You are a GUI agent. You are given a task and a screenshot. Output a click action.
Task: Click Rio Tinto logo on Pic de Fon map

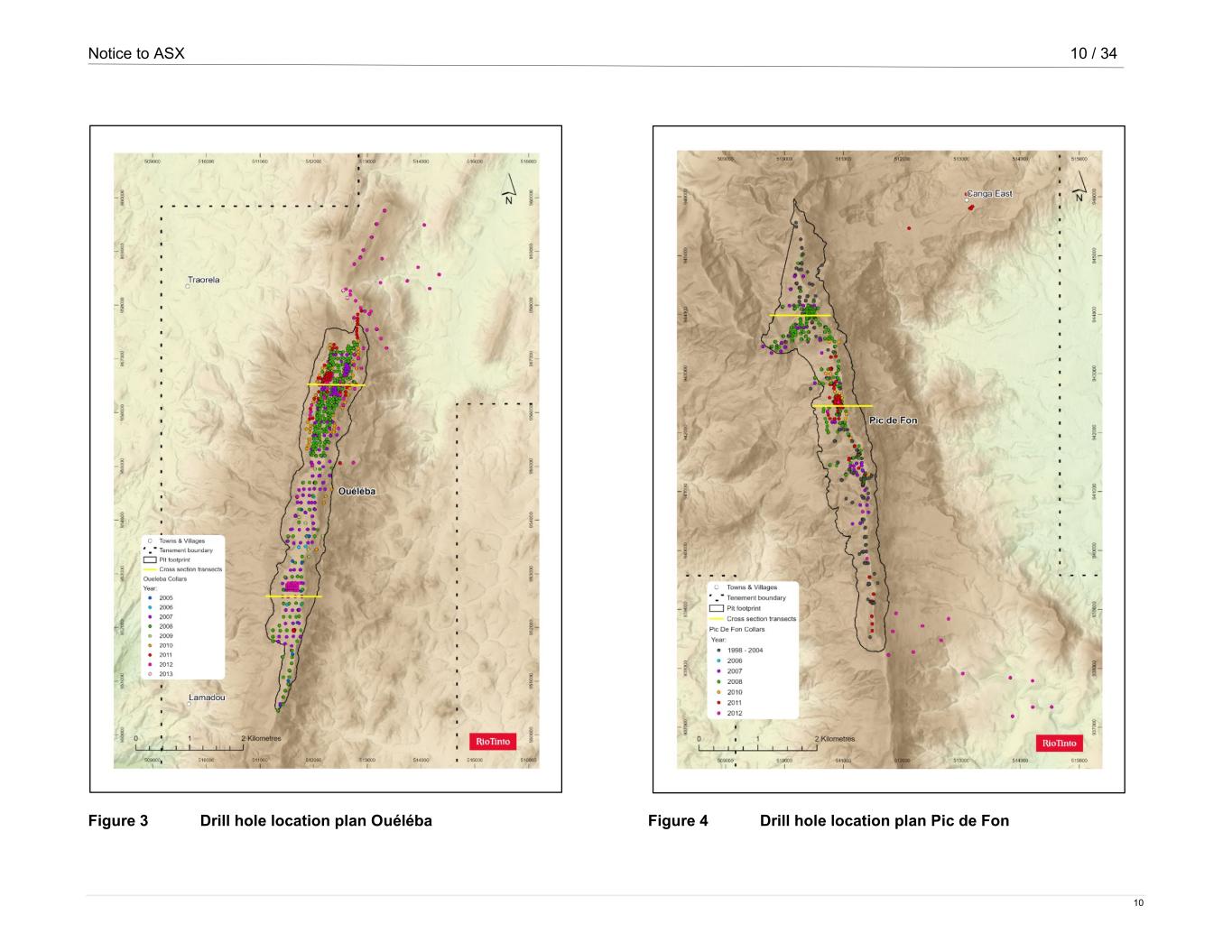(x=1059, y=743)
